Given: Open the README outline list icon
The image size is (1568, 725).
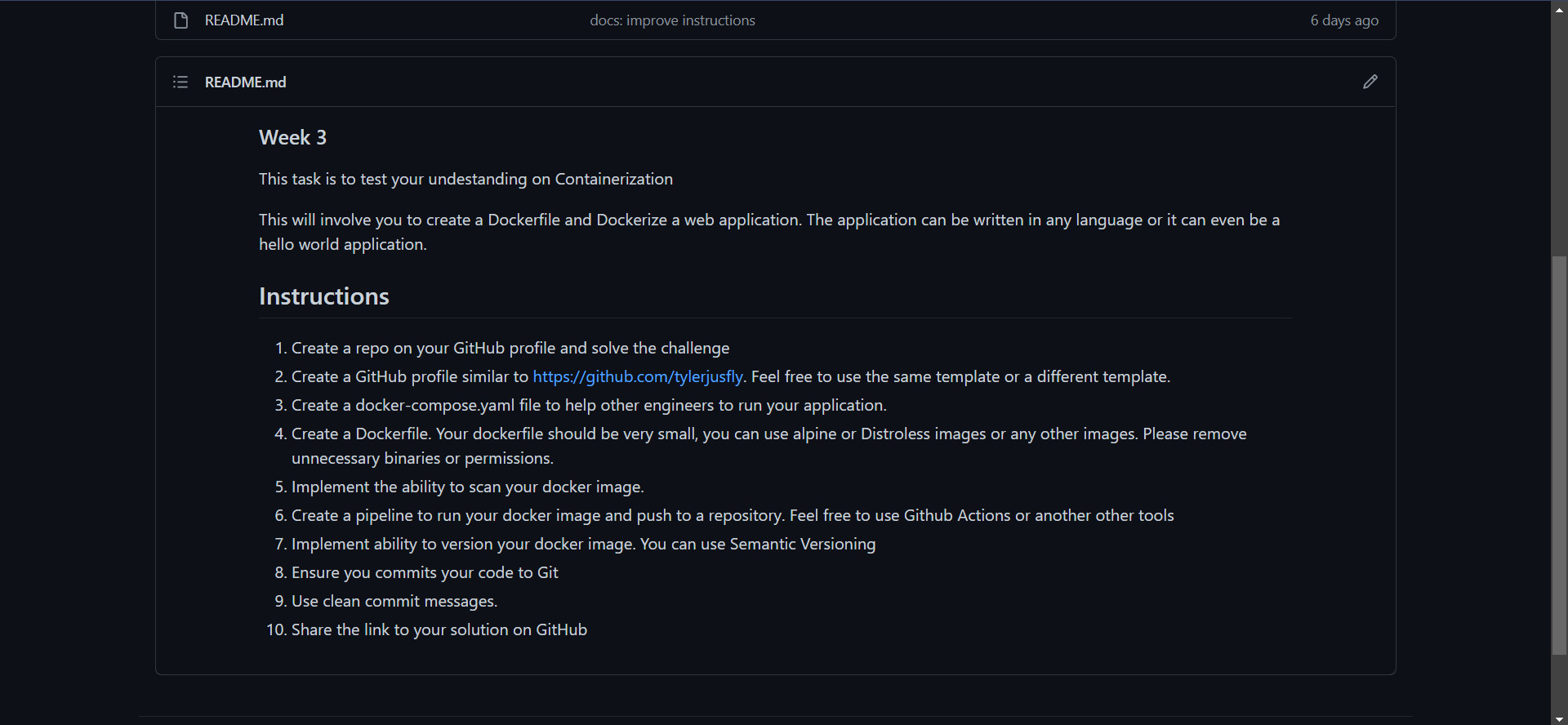Looking at the screenshot, I should pyautogui.click(x=180, y=82).
